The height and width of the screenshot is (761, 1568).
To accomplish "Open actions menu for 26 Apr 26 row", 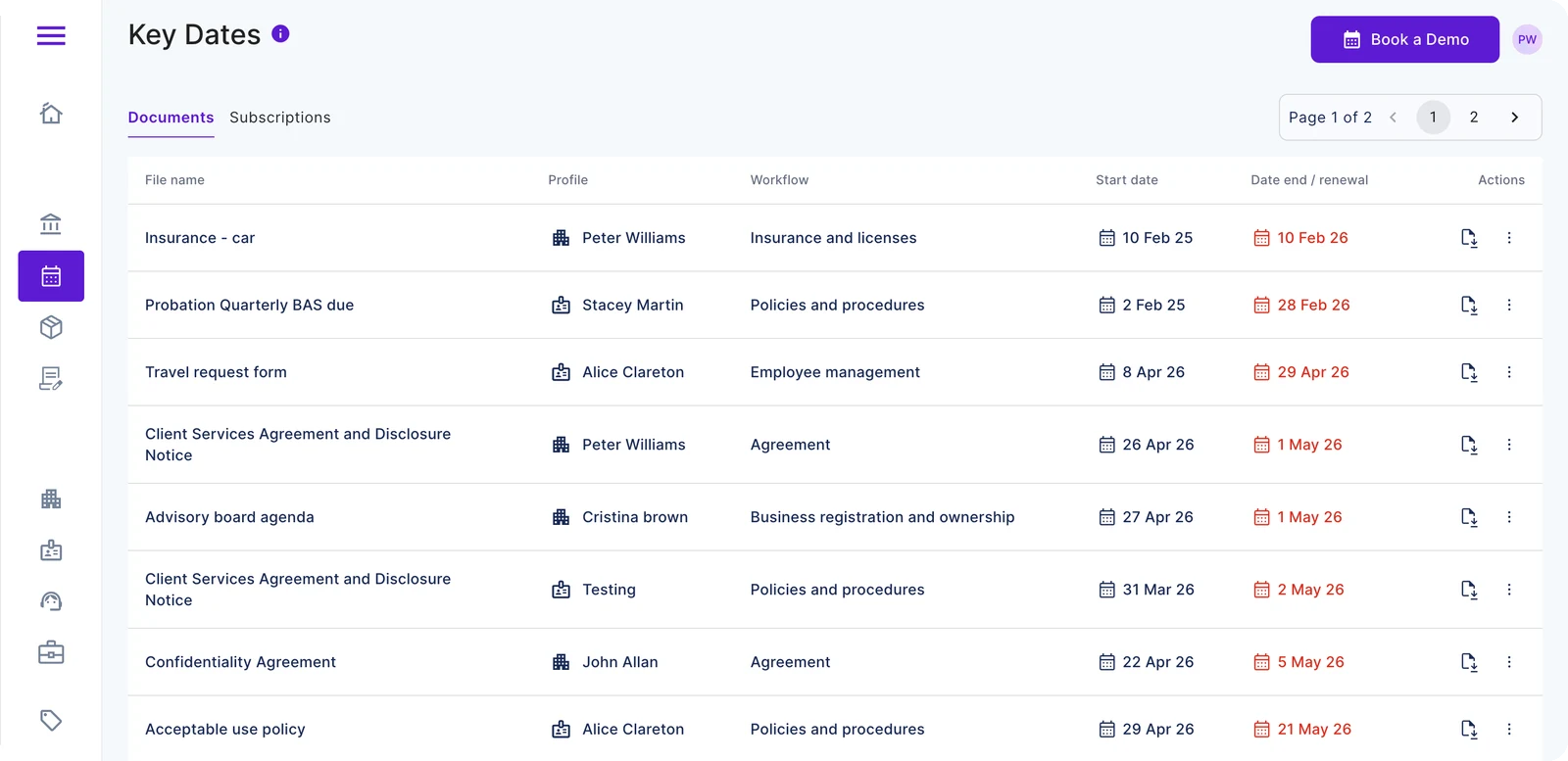I will pyautogui.click(x=1509, y=445).
